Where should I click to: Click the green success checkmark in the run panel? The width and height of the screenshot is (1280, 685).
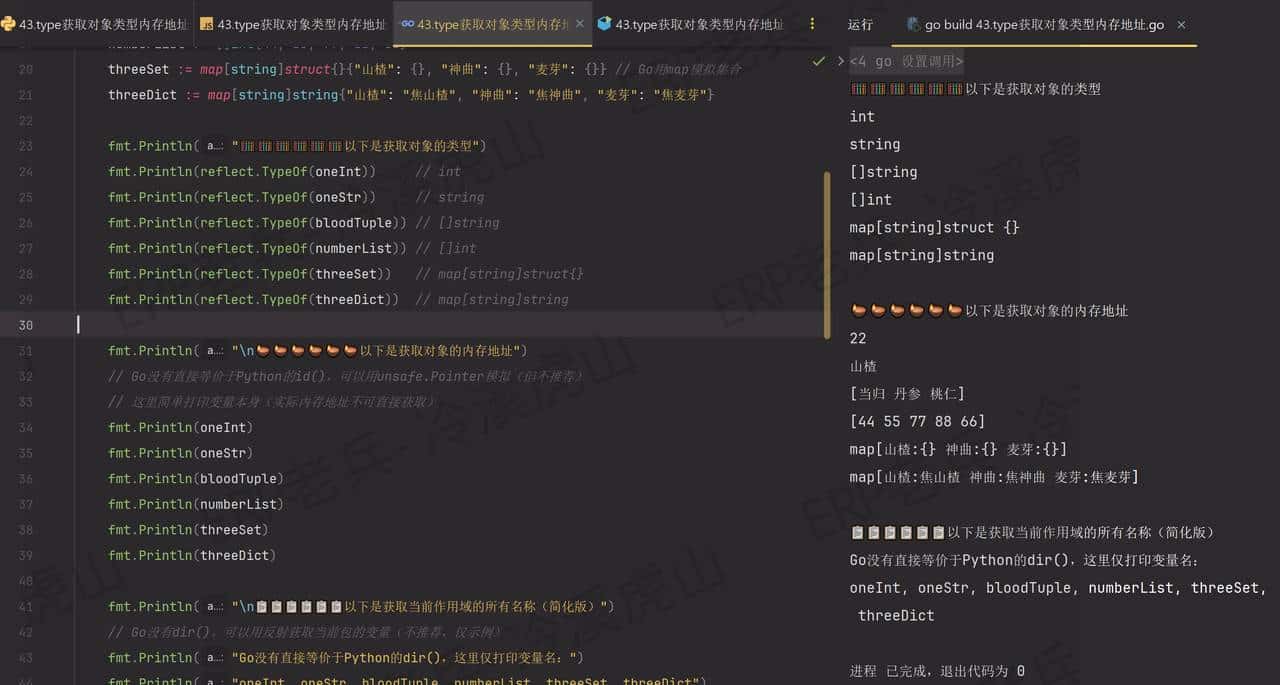coord(819,60)
